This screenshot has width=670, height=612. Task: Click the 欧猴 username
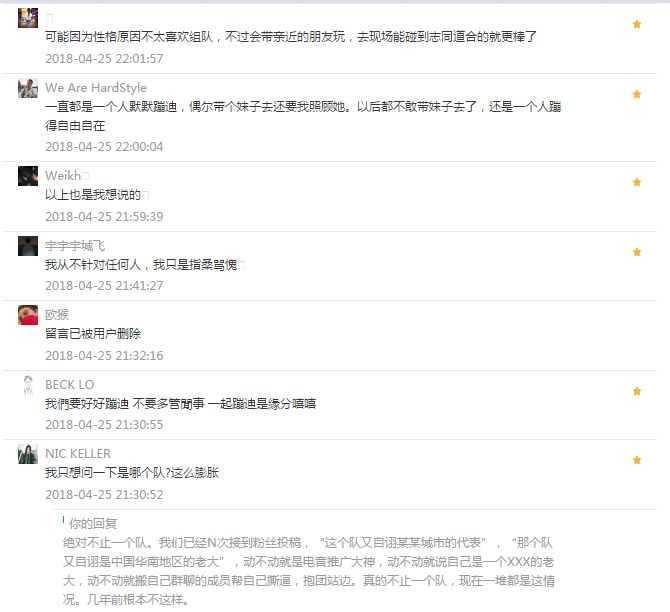(57, 315)
